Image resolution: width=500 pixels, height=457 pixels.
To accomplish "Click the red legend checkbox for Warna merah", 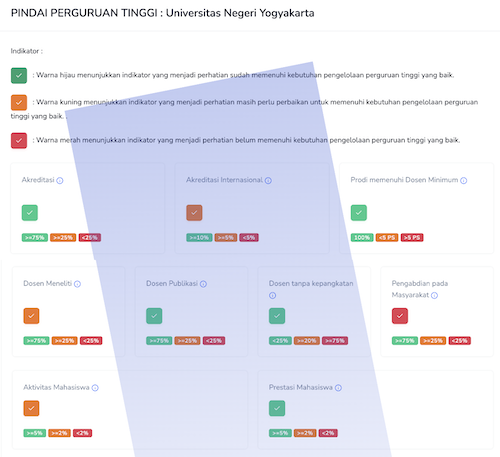I will 19,140.
